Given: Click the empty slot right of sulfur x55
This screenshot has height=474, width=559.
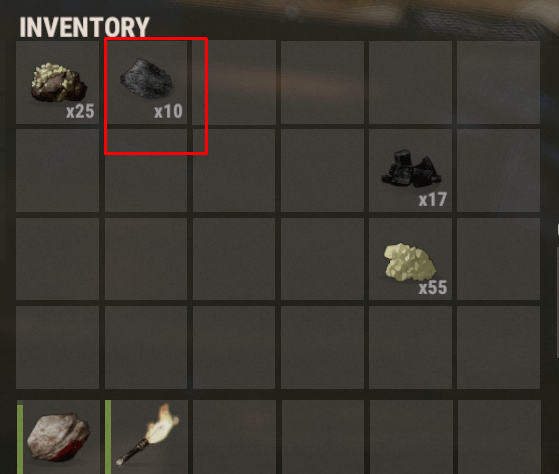Looking at the screenshot, I should point(498,259).
